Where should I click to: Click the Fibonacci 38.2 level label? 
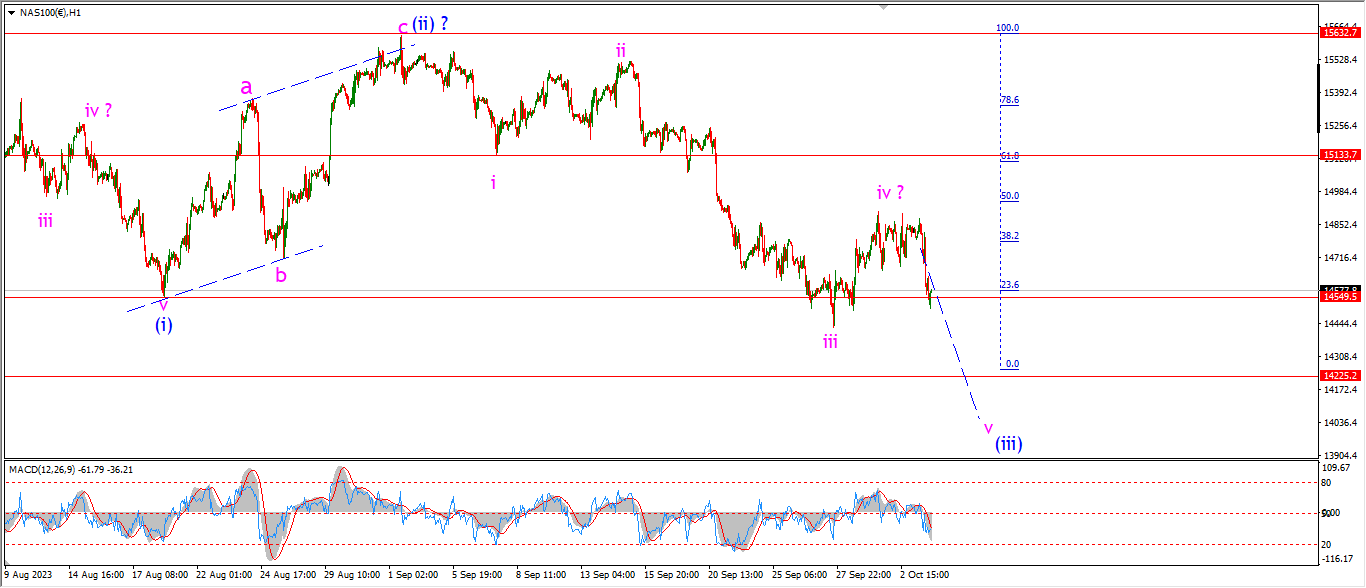tap(1010, 236)
